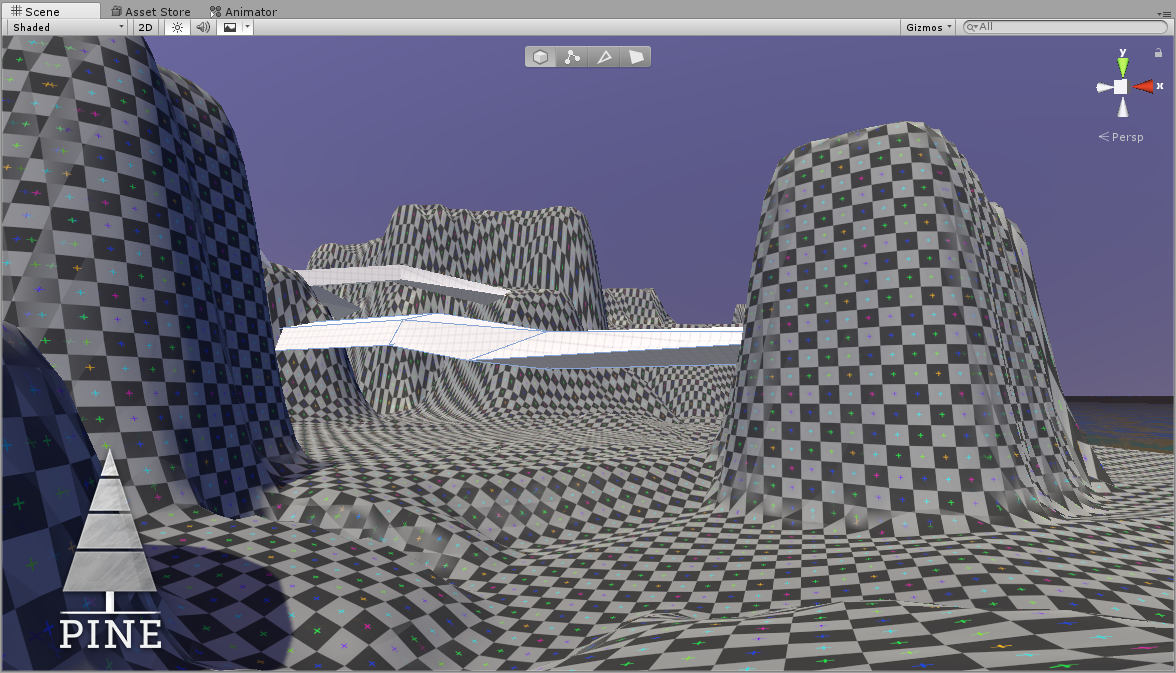The image size is (1176, 673).
Task: Click the gizmo center cube
Action: click(x=1120, y=87)
